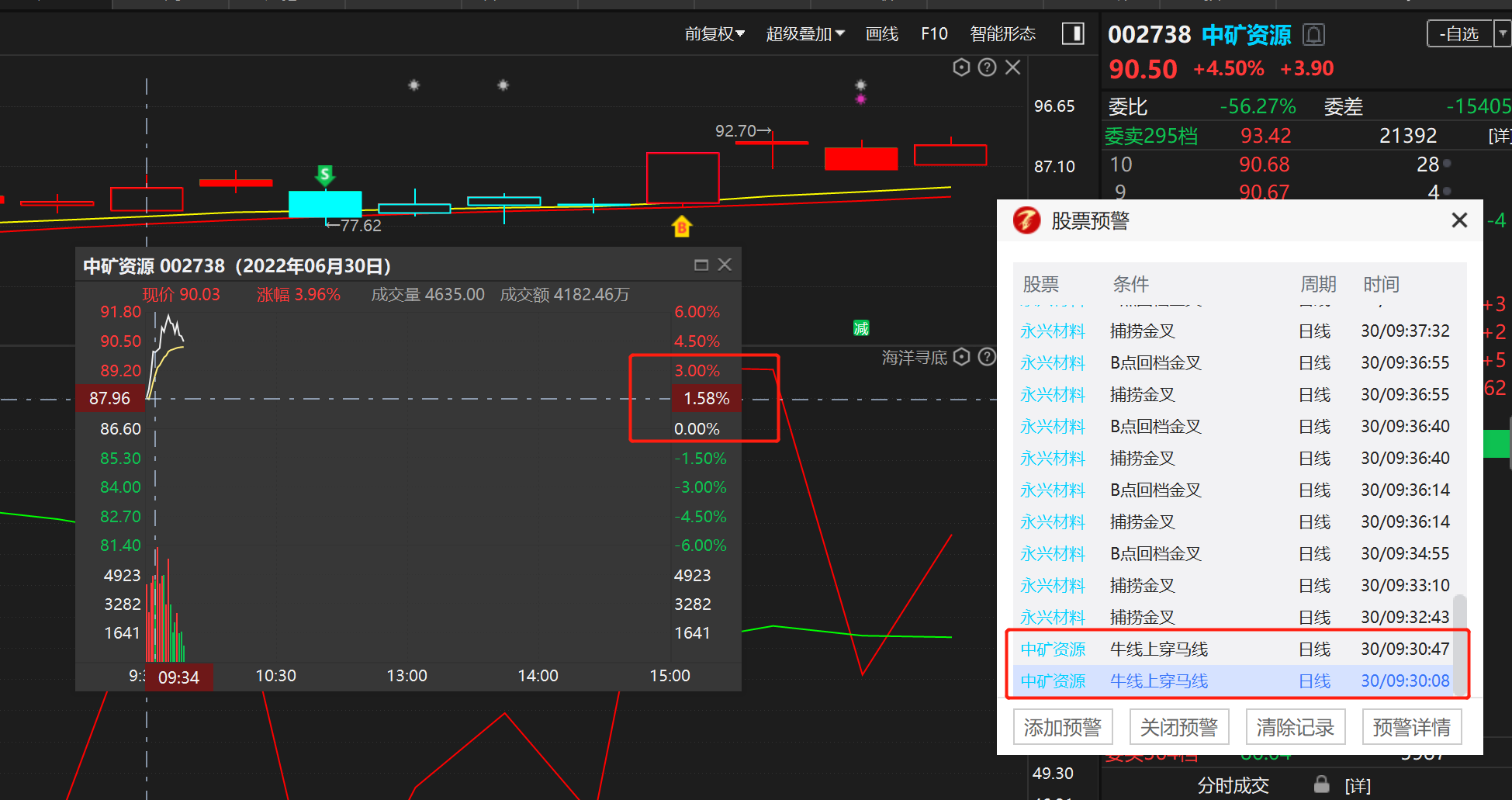Open the 智能形态 menu
1512x800 pixels.
pyautogui.click(x=1003, y=34)
